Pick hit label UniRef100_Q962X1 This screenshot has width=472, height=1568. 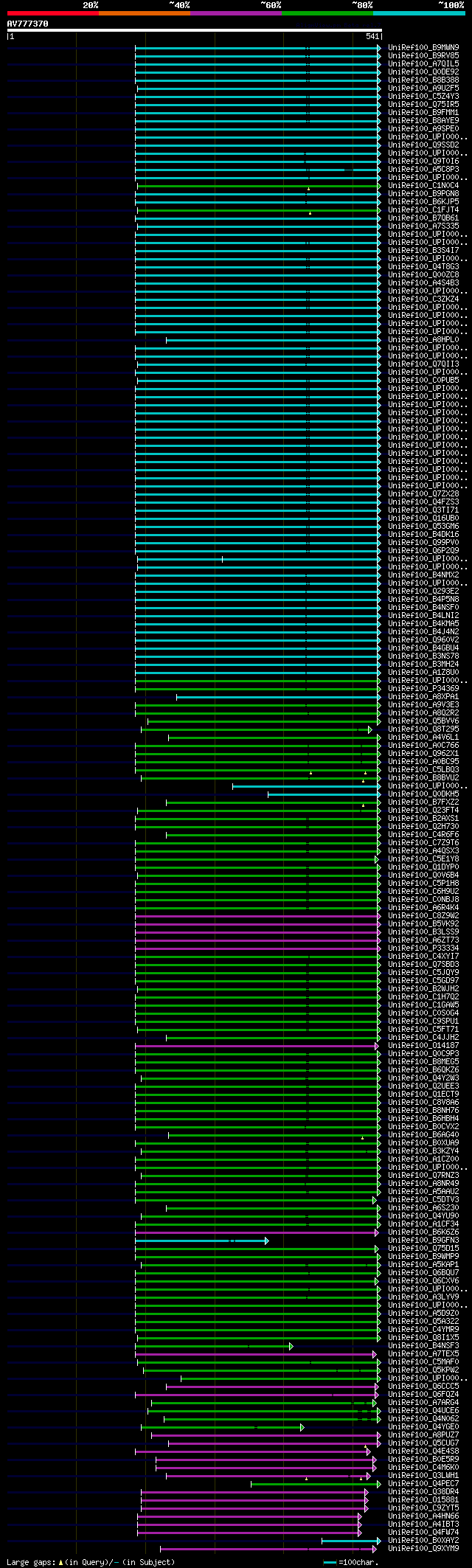(423, 754)
